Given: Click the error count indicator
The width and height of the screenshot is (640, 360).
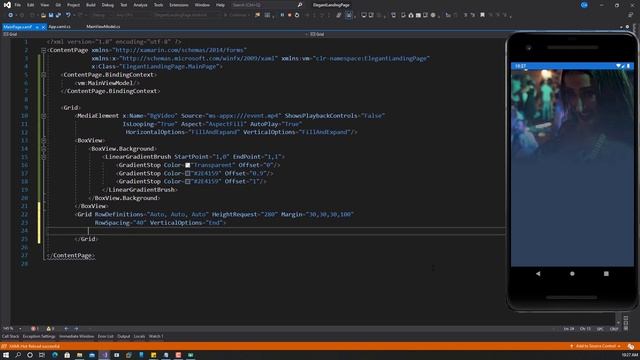Looking at the screenshot, I should [x=35, y=328].
